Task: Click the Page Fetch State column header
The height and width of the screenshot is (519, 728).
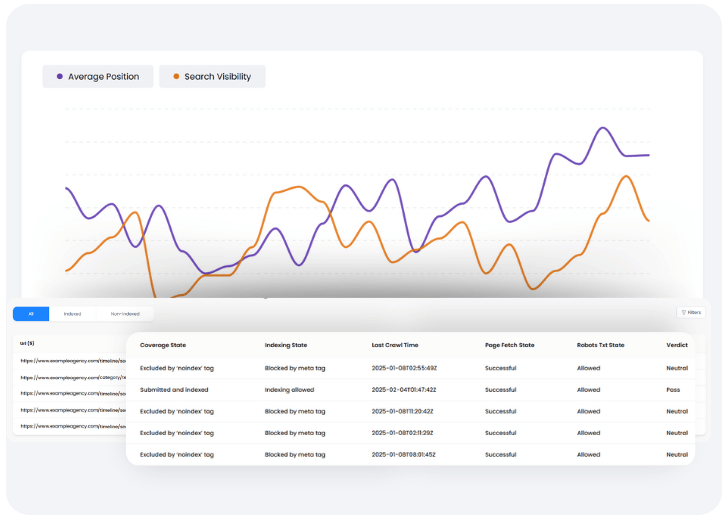Action: 509,345
